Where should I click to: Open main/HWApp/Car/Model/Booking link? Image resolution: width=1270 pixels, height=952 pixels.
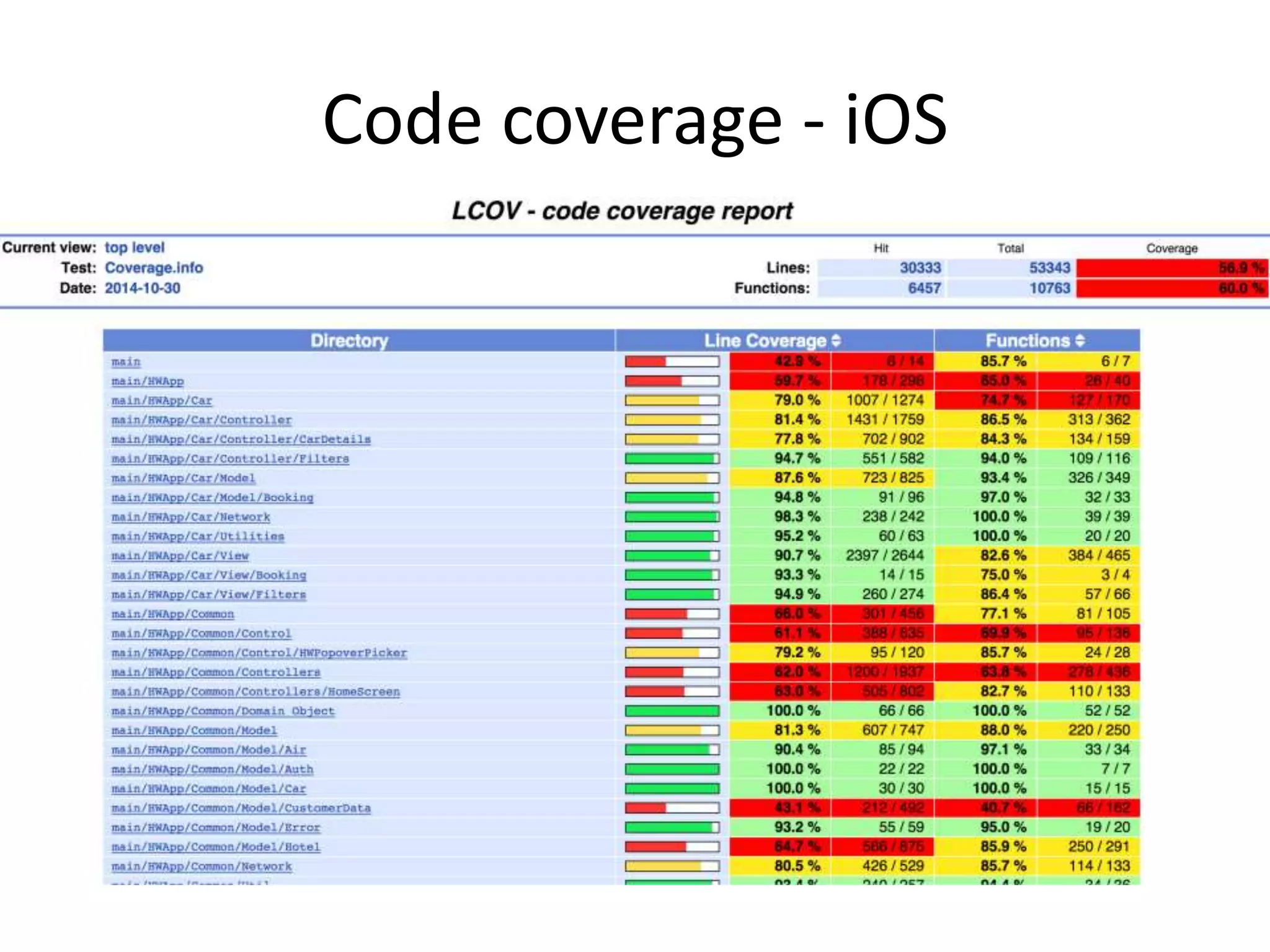coord(213,497)
